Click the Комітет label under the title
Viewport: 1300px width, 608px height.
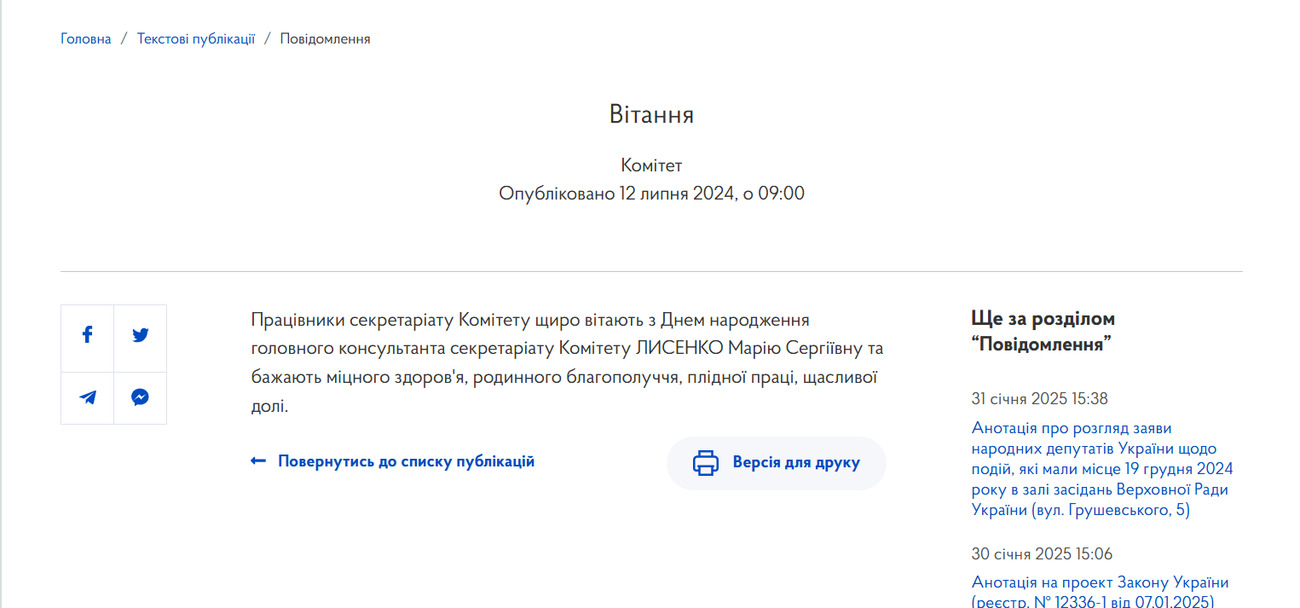651,166
